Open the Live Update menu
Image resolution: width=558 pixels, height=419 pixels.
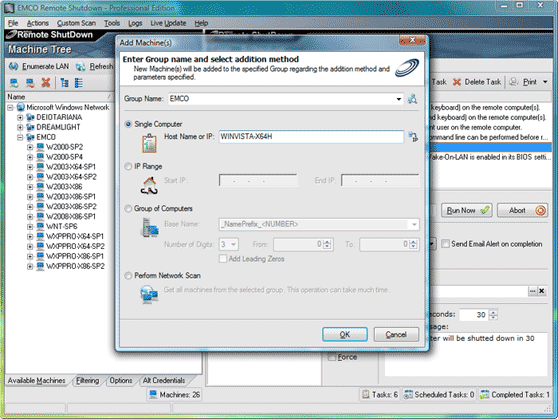168,23
